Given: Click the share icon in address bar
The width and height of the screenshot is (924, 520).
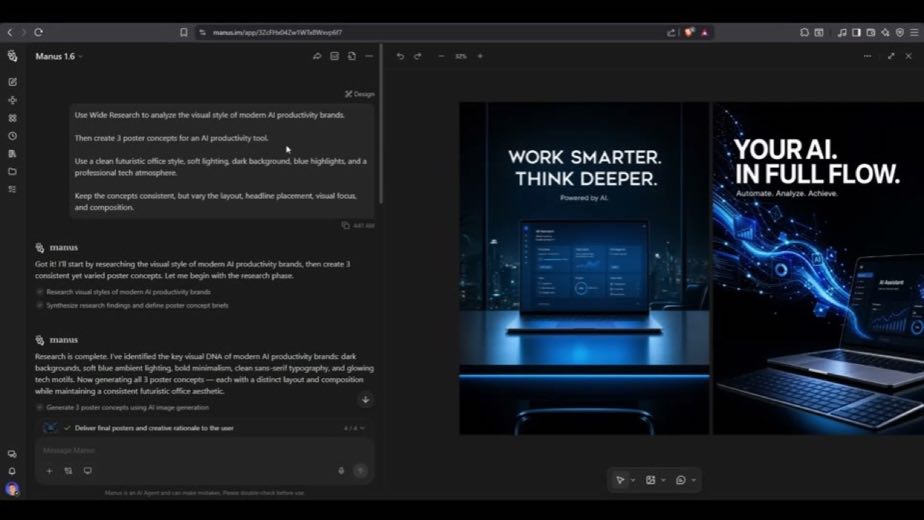Looking at the screenshot, I should click(x=671, y=32).
